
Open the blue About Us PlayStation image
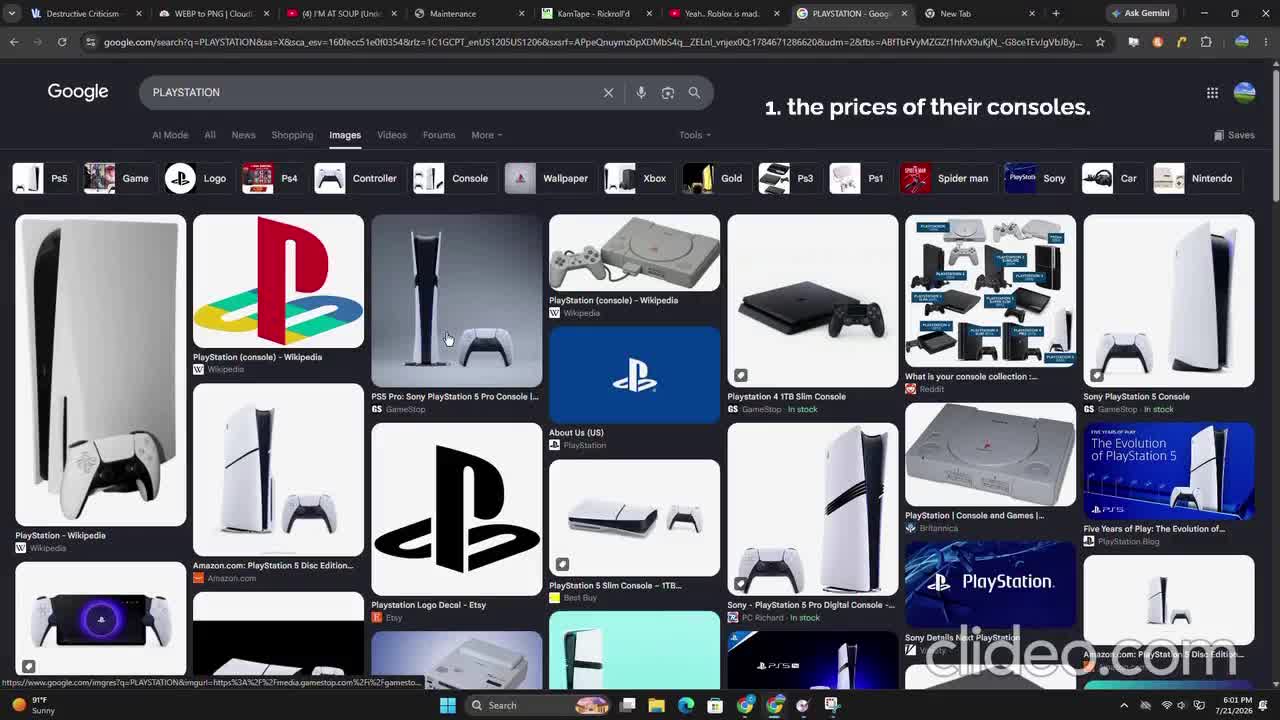634,375
